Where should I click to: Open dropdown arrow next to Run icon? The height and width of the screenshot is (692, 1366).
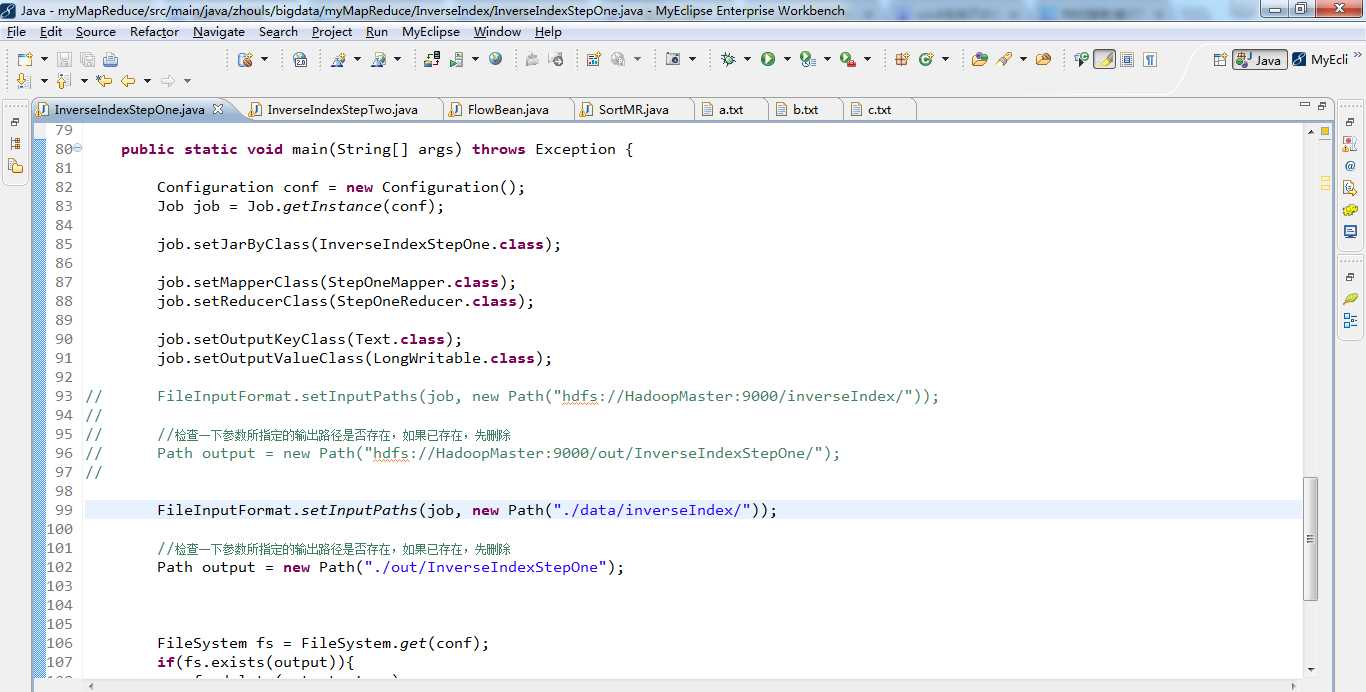click(x=787, y=60)
